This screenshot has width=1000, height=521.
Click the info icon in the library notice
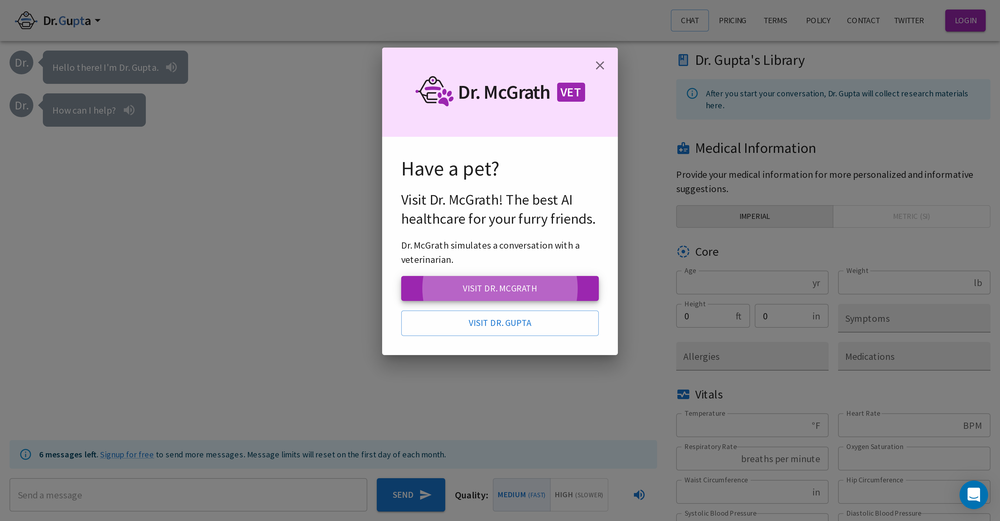[x=692, y=94]
